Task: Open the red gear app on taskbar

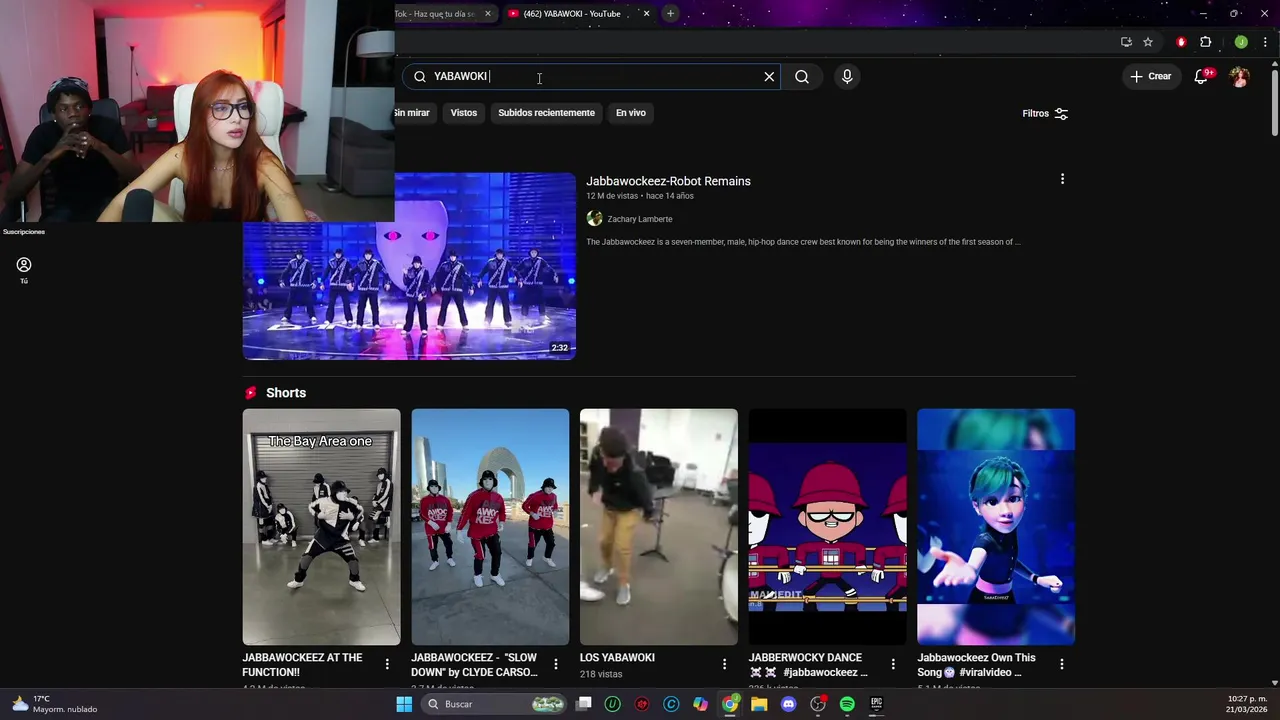Action: pos(642,704)
